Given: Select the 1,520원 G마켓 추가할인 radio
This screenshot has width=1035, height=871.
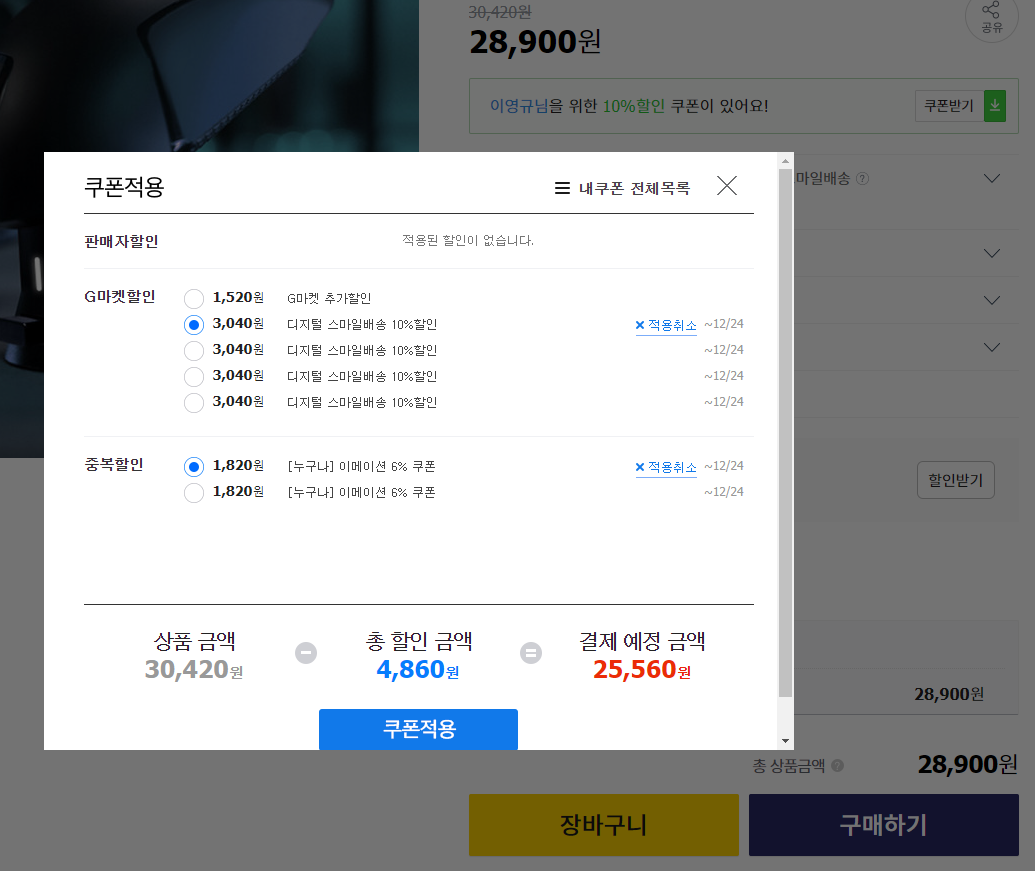Looking at the screenshot, I should pyautogui.click(x=194, y=299).
